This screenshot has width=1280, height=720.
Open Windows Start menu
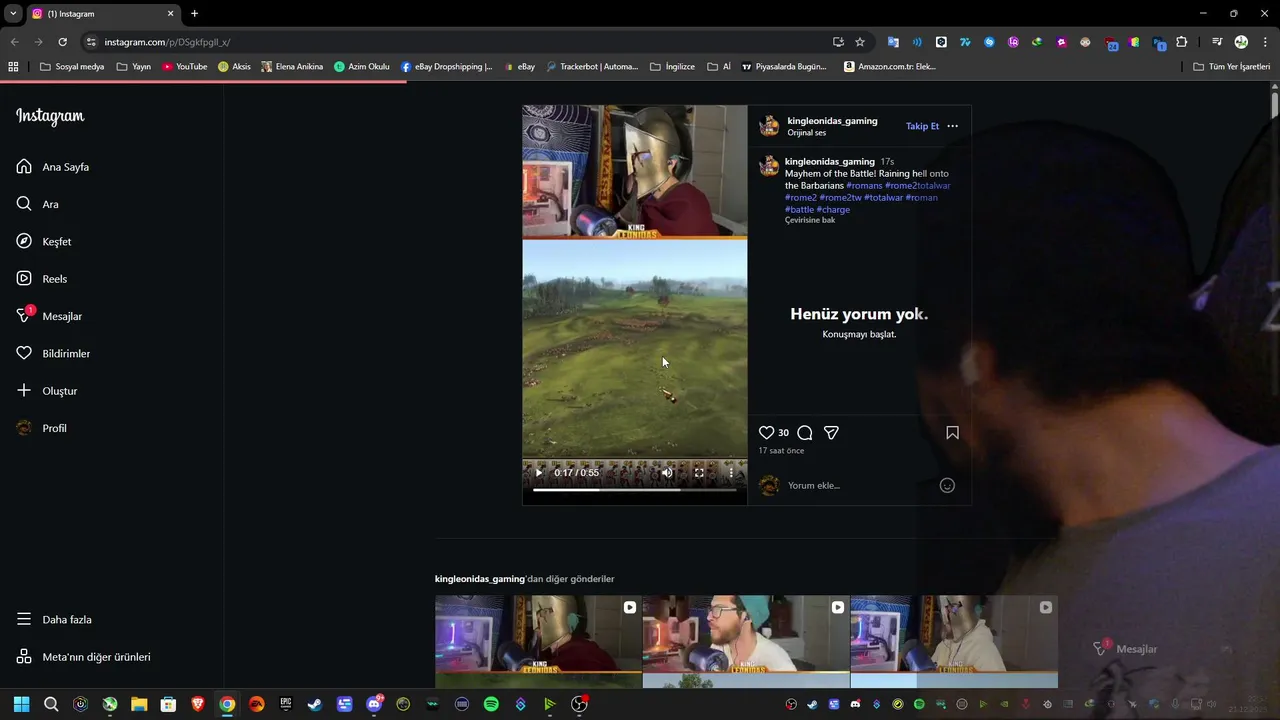coord(22,704)
